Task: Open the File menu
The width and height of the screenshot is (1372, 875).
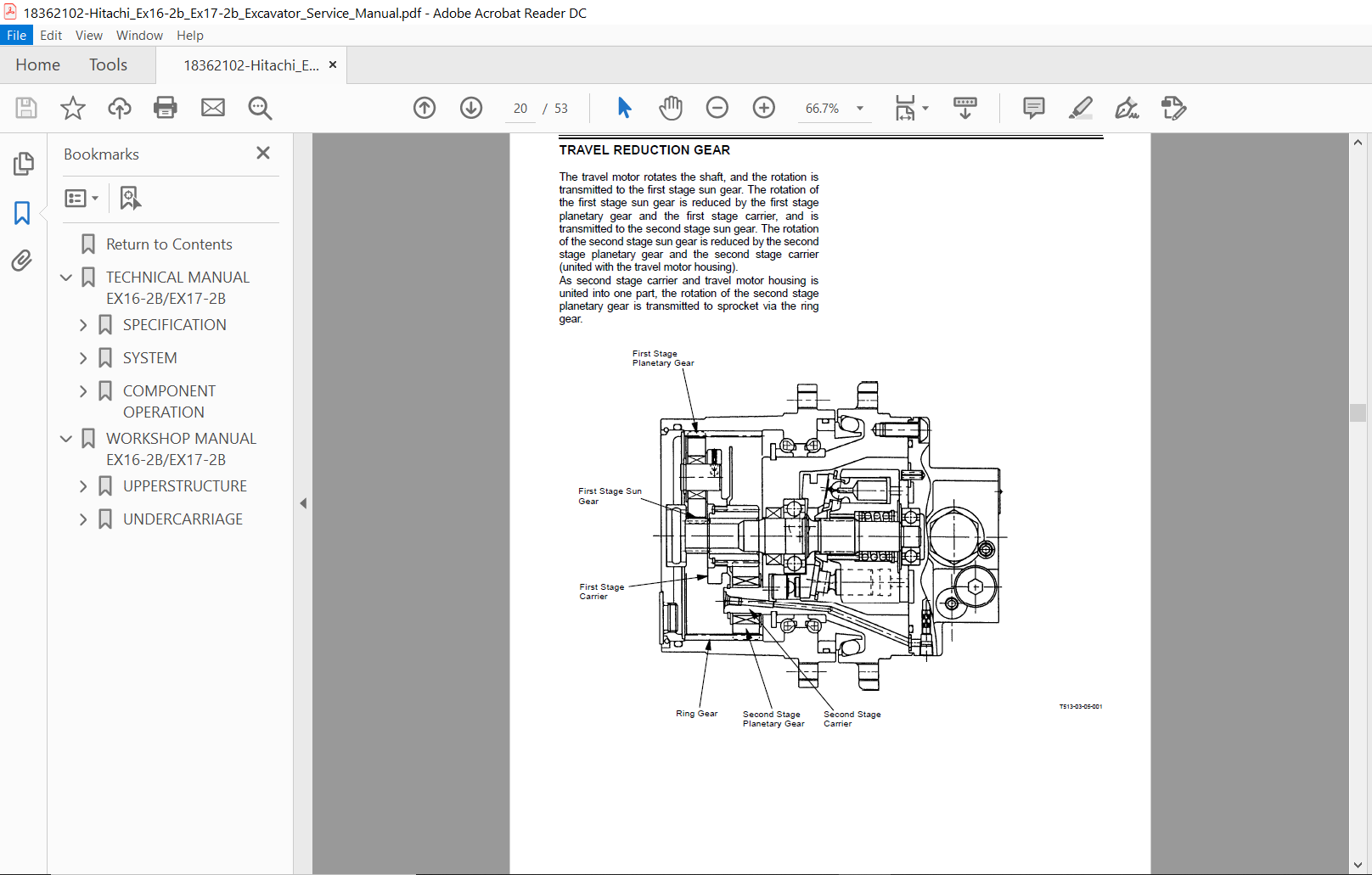Action: click(x=16, y=35)
